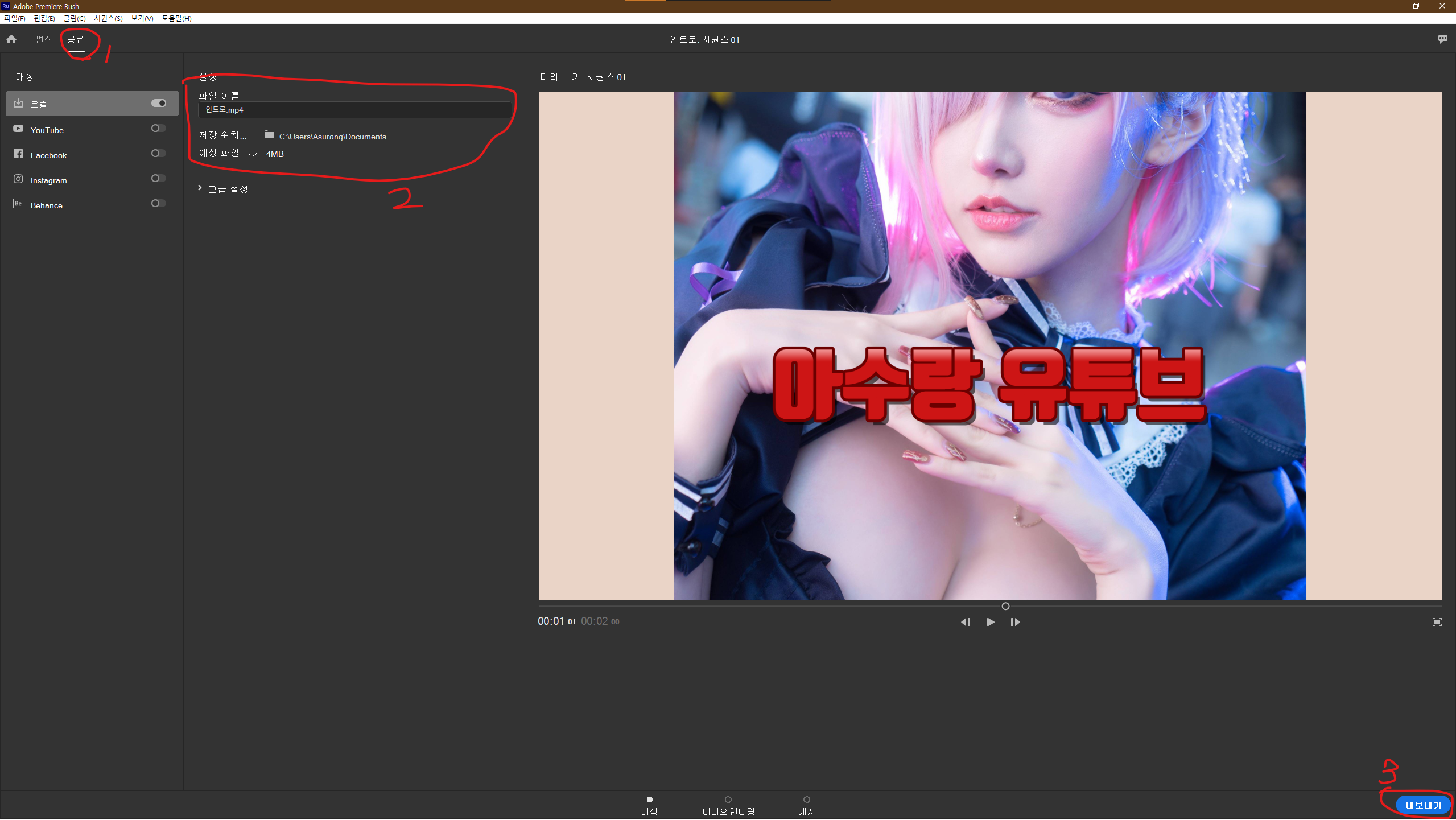Expand the advanced settings (고급 설정) section
This screenshot has height=820, width=1456.
pyautogui.click(x=223, y=189)
